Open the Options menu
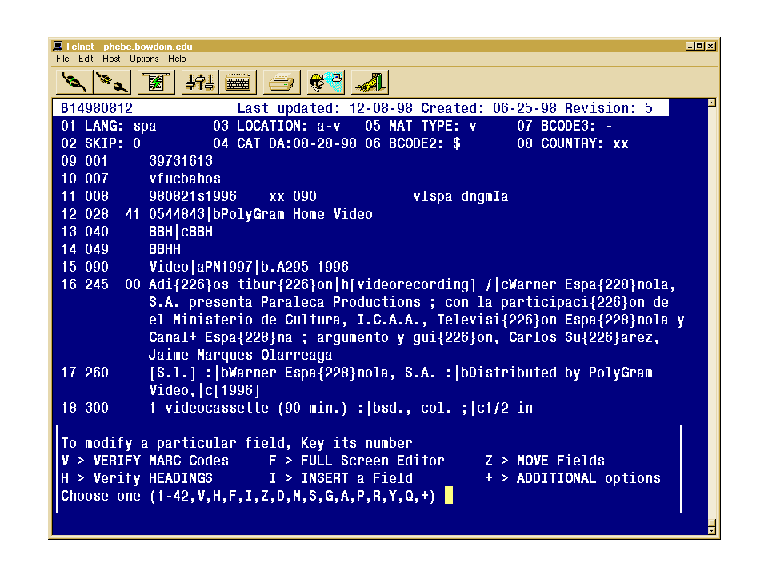Screen dimensions: 768x576 [x=144, y=59]
